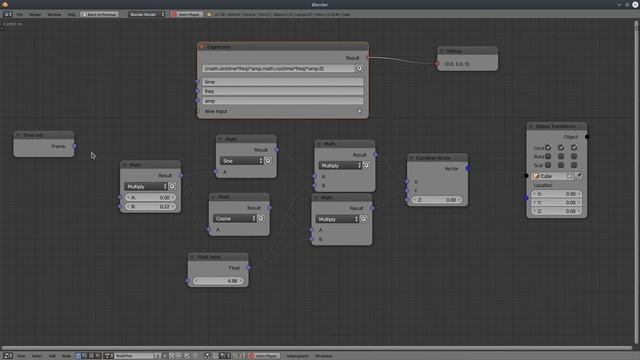Open View menu in bottom bar
The image size is (640, 360).
pyautogui.click(x=21, y=356)
